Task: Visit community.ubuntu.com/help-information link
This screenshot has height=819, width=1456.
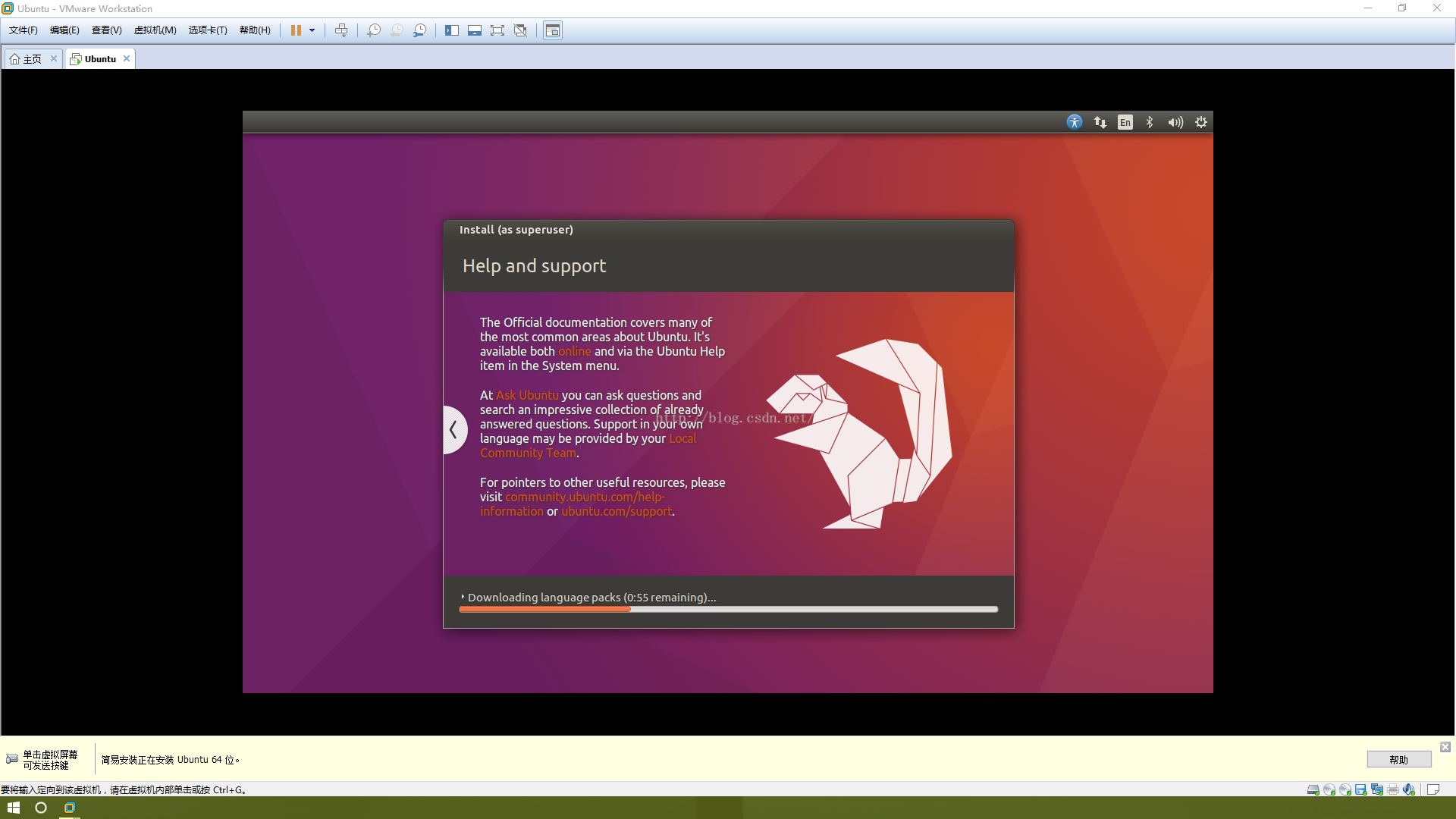Action: coord(572,504)
